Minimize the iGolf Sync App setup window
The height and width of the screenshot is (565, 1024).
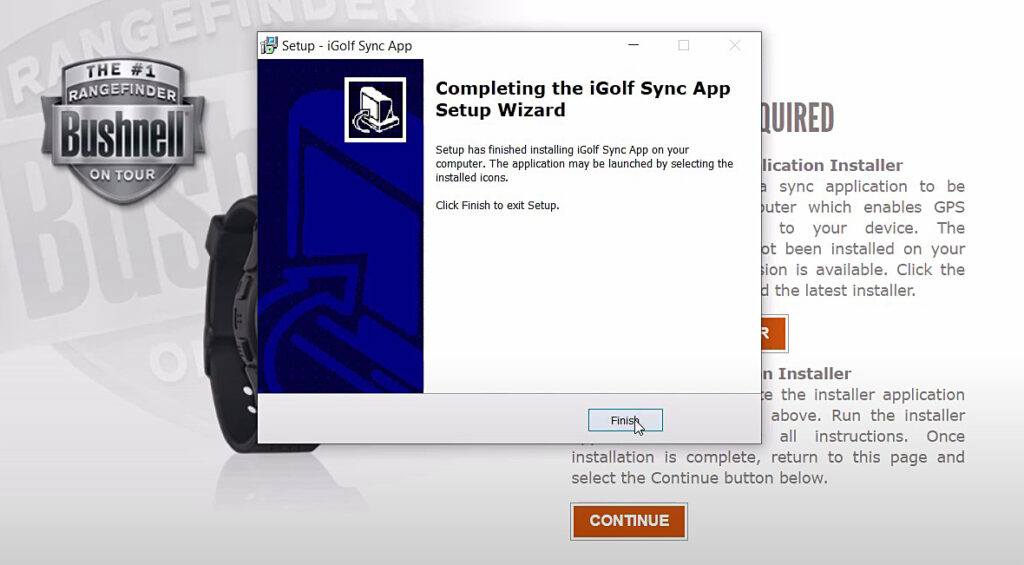[x=633, y=45]
